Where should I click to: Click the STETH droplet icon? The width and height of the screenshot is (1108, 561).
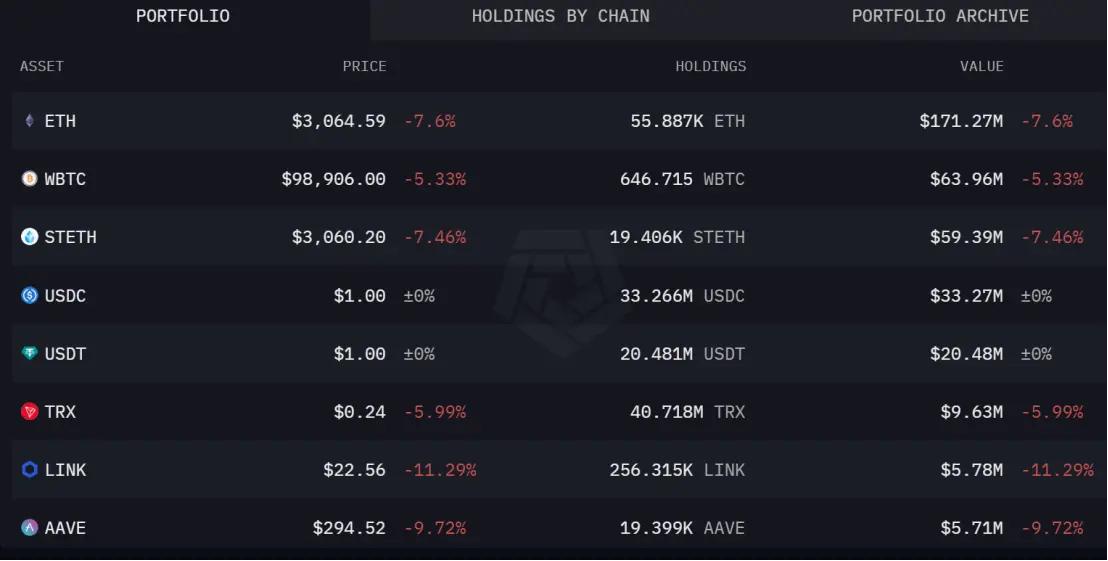point(29,237)
